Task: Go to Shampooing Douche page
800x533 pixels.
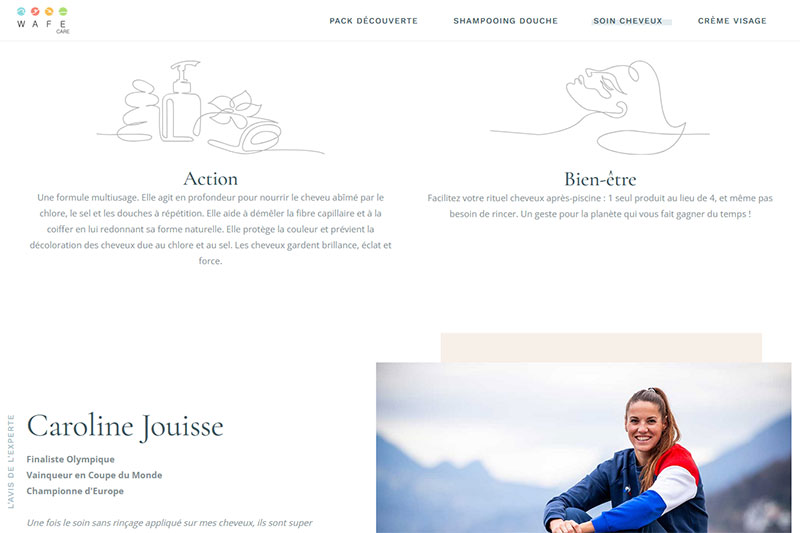Action: [506, 21]
